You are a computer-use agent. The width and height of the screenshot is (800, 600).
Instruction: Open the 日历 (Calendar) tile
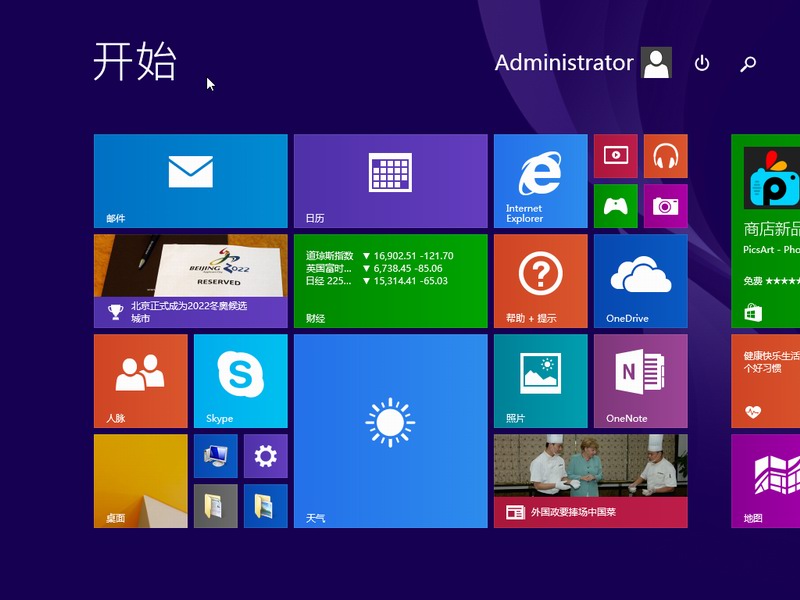[389, 180]
